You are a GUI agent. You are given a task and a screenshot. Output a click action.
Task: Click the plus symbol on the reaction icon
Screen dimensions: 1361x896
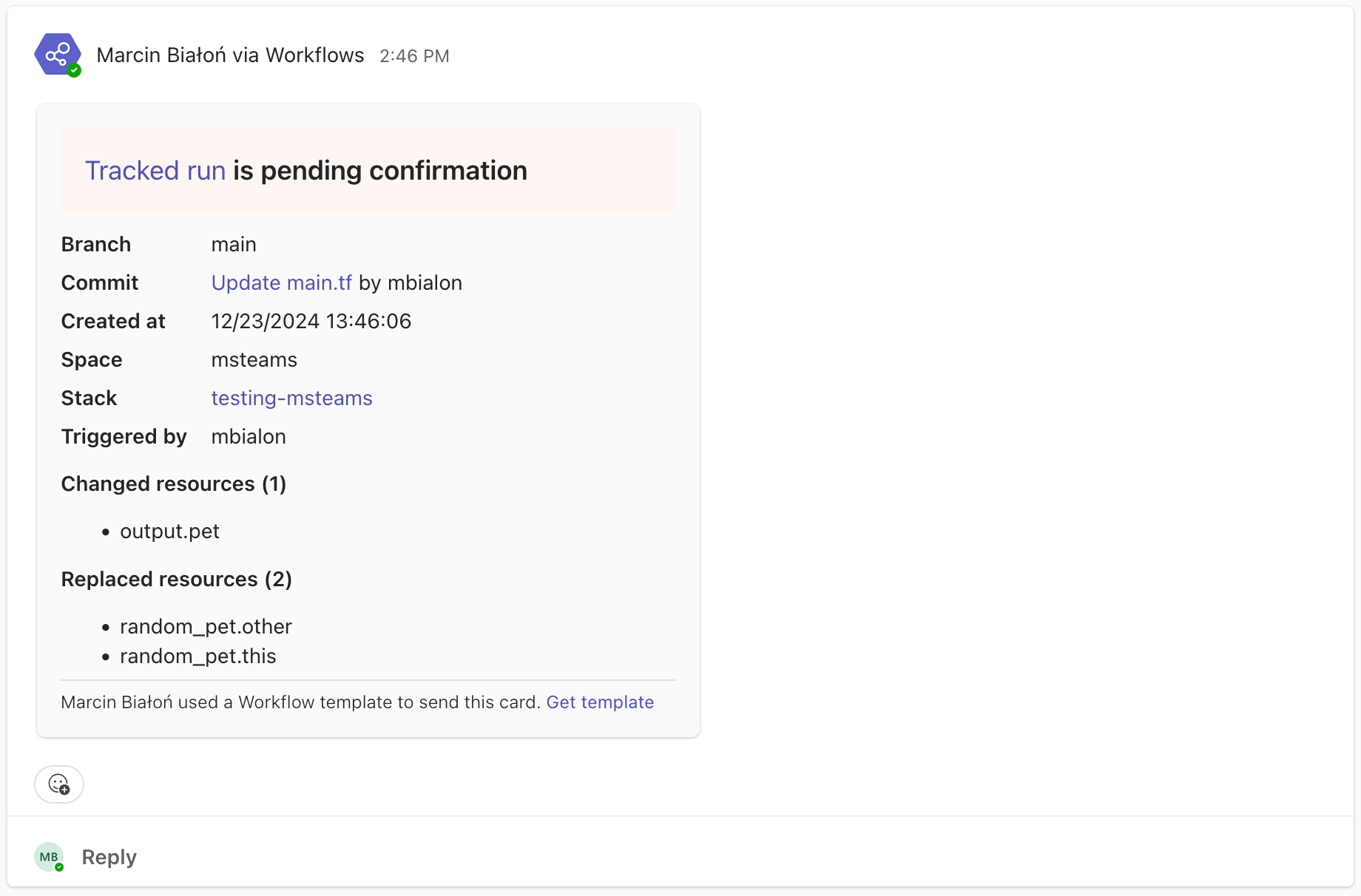(x=66, y=790)
